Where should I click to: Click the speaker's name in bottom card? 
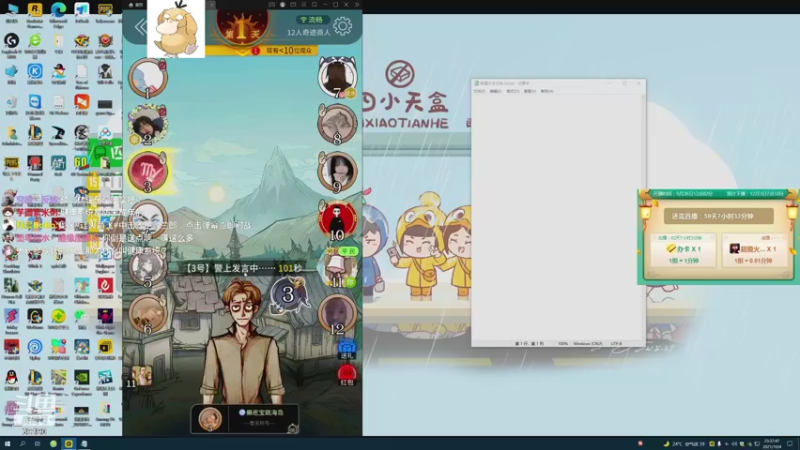pyautogui.click(x=262, y=412)
